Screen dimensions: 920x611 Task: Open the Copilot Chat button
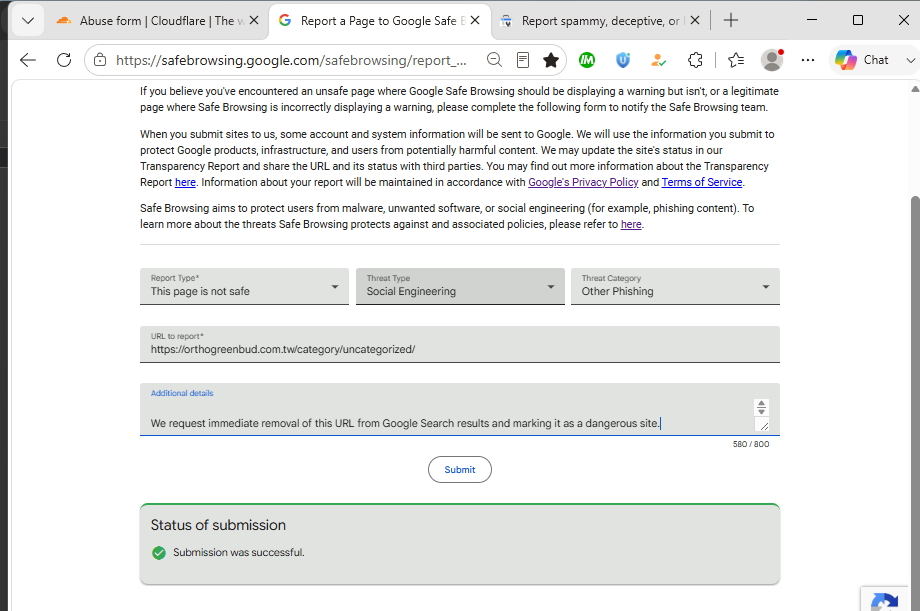point(862,60)
